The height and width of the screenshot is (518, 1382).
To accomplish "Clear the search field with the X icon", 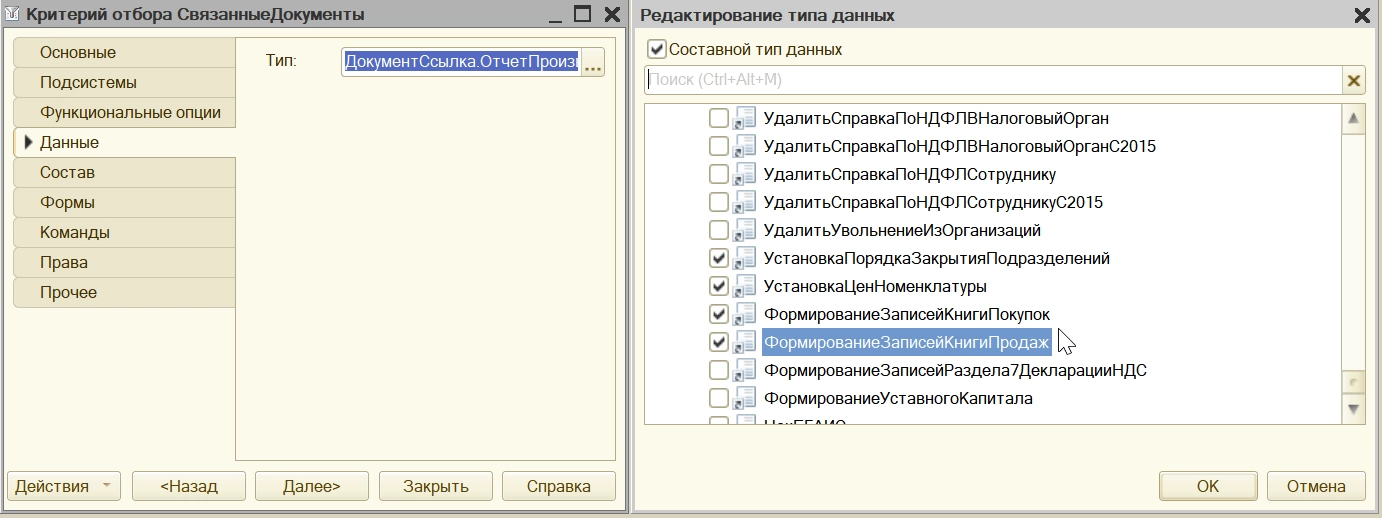I will (x=1354, y=81).
